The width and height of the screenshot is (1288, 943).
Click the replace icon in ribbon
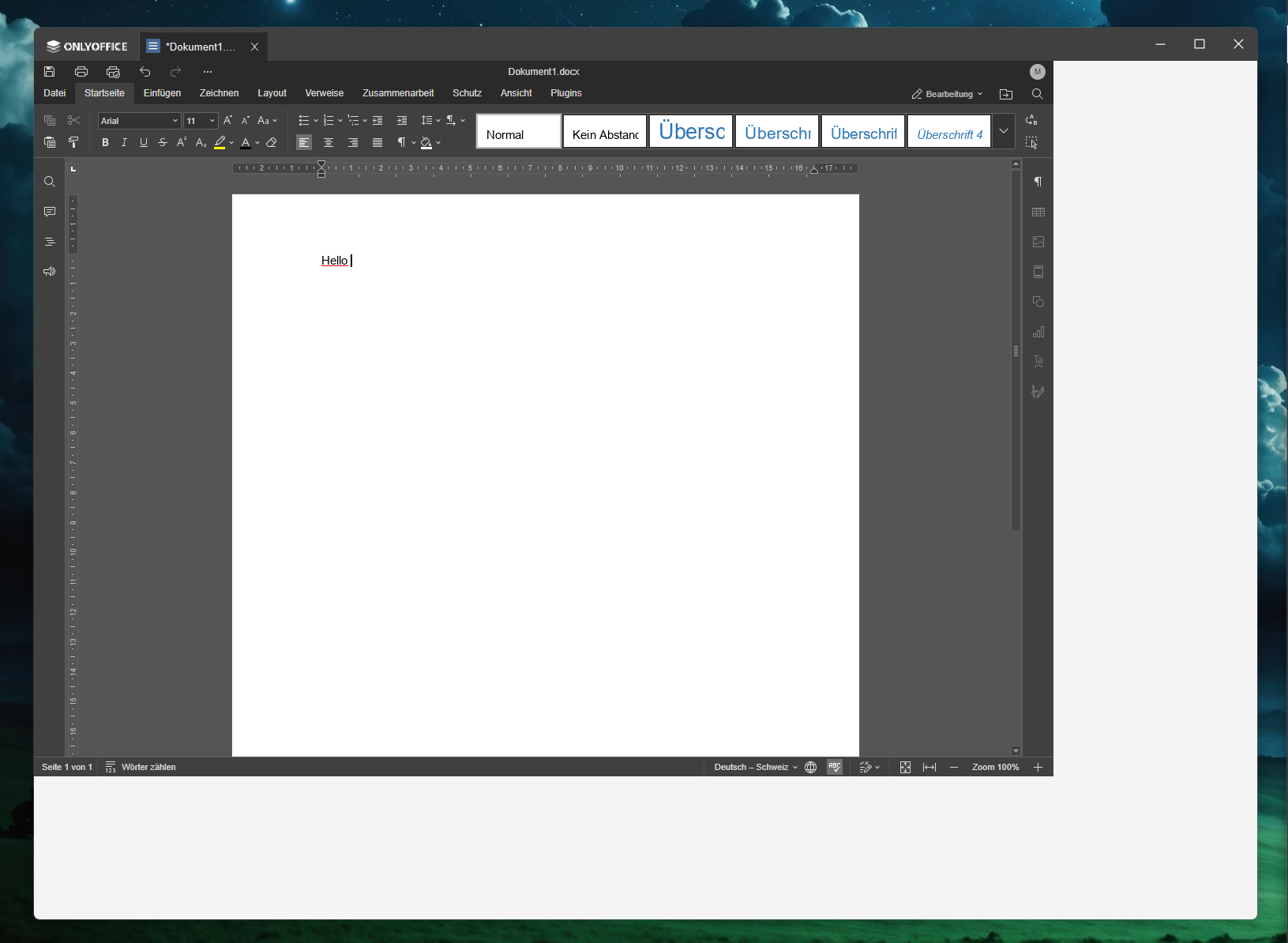coord(1031,120)
